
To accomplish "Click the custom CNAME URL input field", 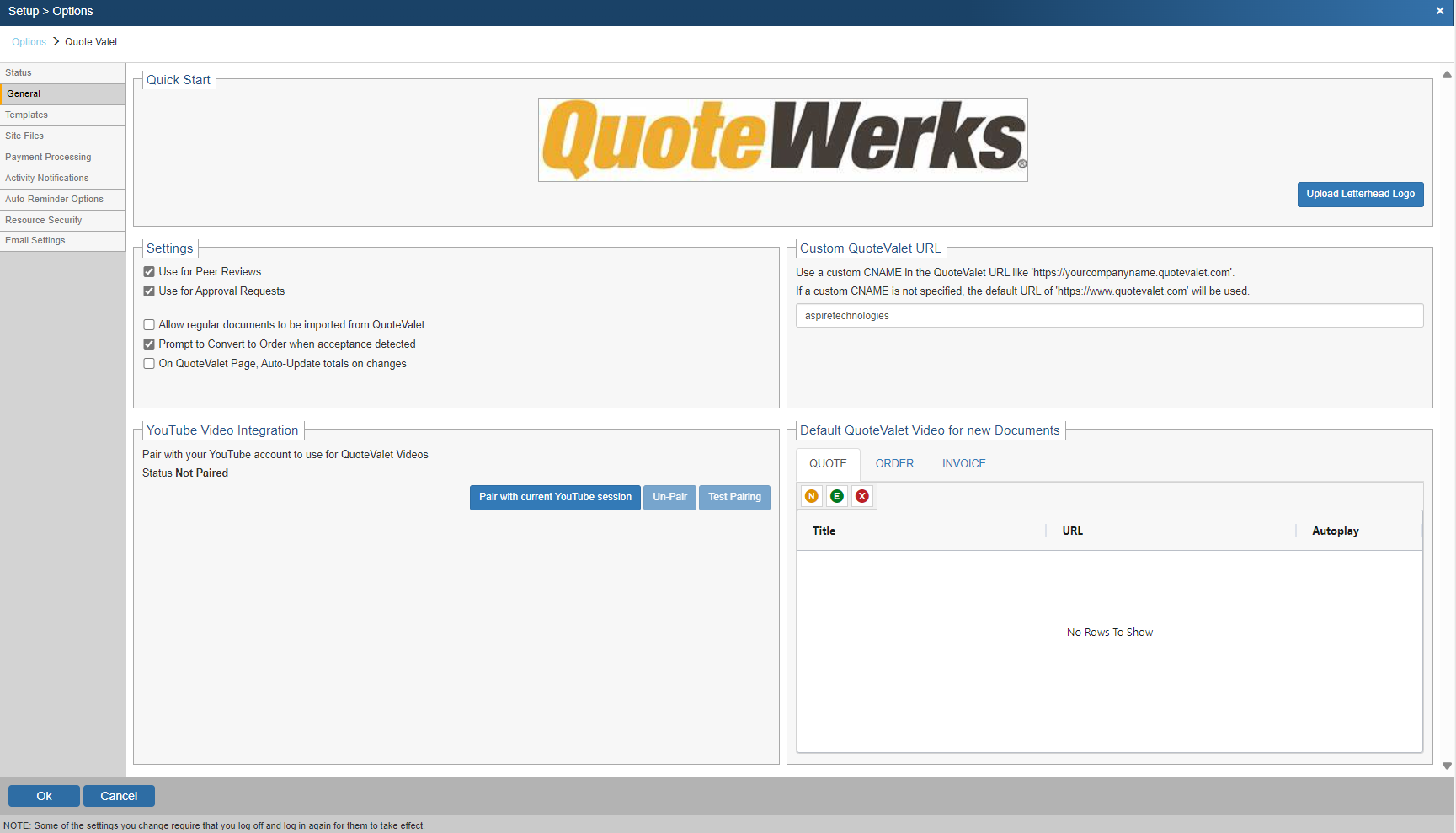I will [x=1109, y=316].
